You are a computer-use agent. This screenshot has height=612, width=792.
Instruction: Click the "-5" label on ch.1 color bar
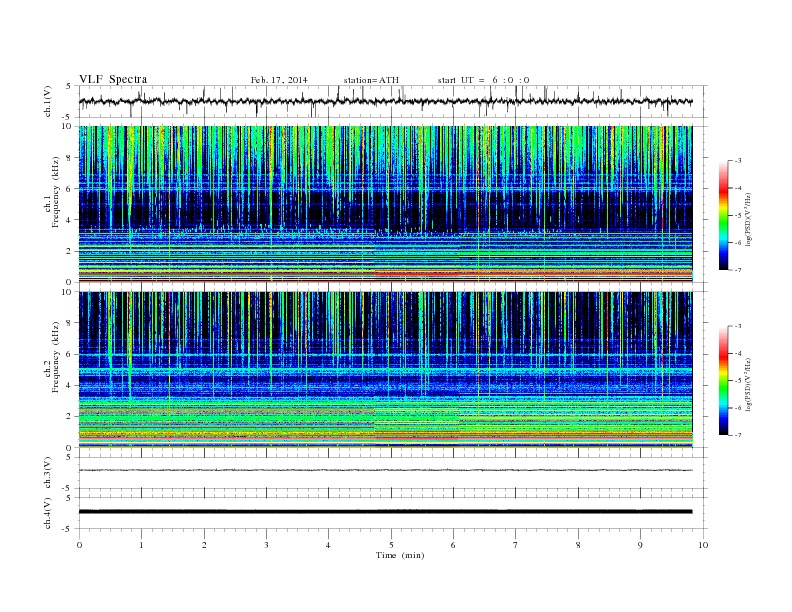[x=737, y=216]
